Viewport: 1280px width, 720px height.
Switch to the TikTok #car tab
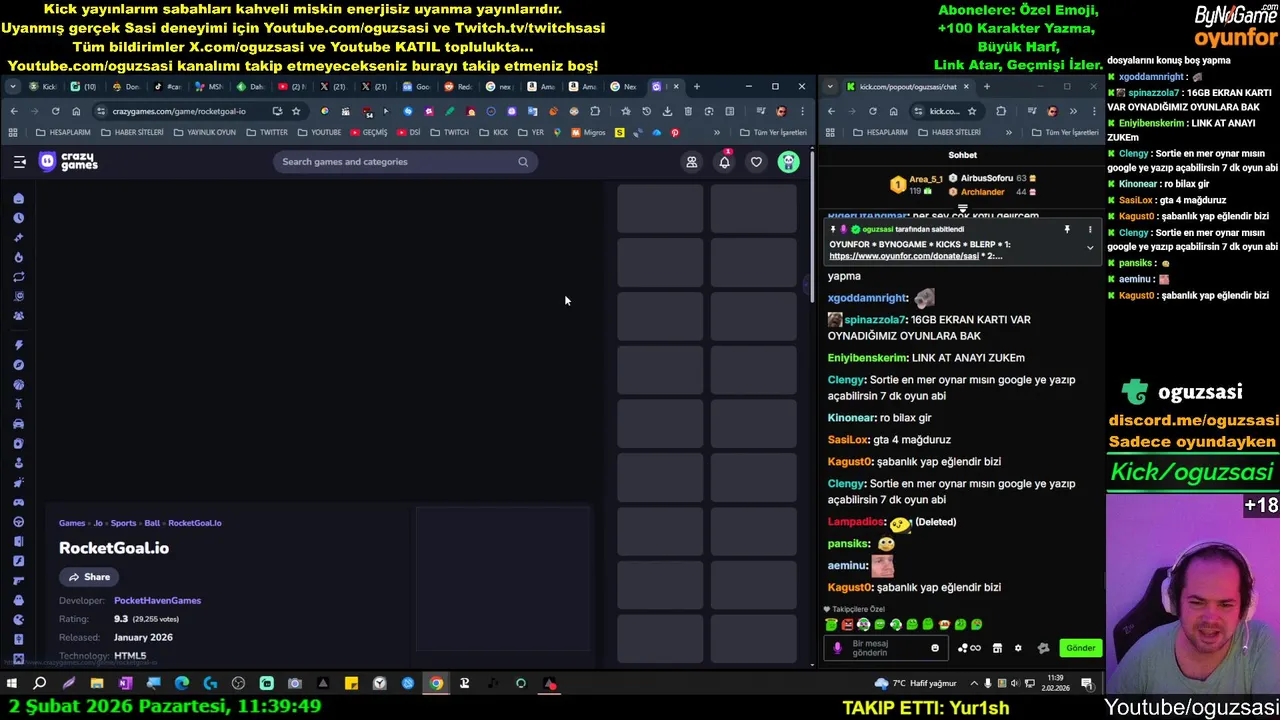pyautogui.click(x=166, y=86)
